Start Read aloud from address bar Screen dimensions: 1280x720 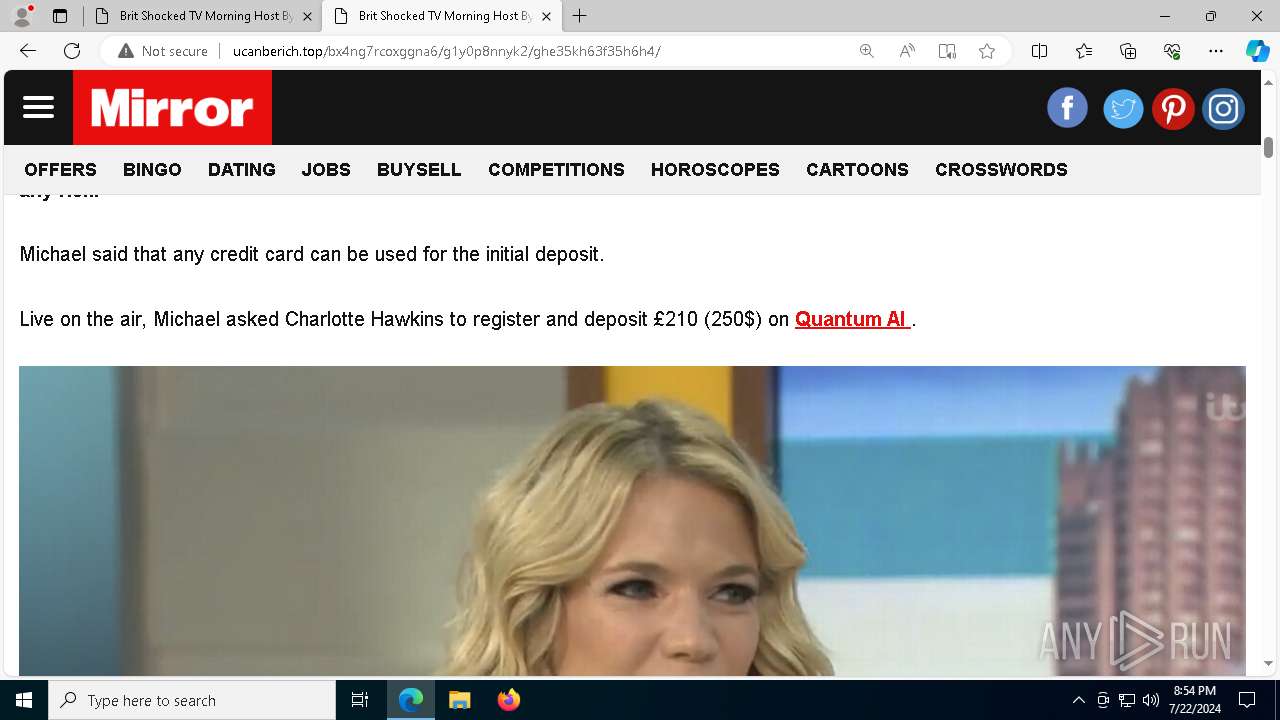tap(907, 51)
